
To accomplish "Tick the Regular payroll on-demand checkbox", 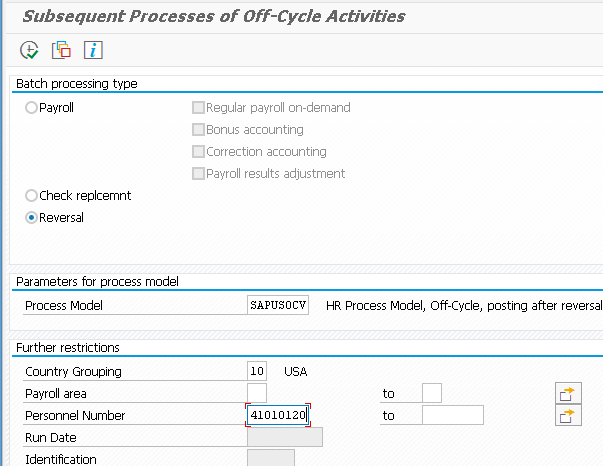I will click(x=198, y=108).
